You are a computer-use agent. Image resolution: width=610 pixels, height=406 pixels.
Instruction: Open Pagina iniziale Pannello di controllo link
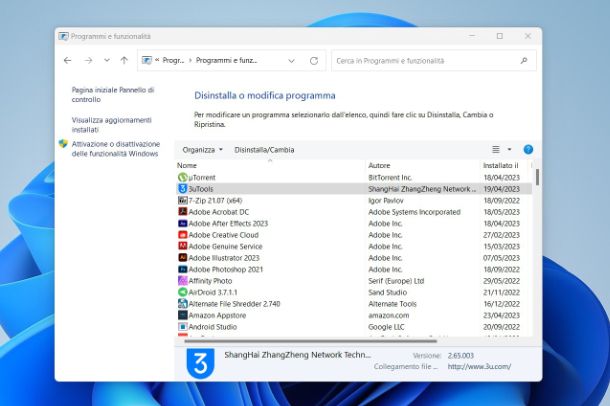coord(113,94)
